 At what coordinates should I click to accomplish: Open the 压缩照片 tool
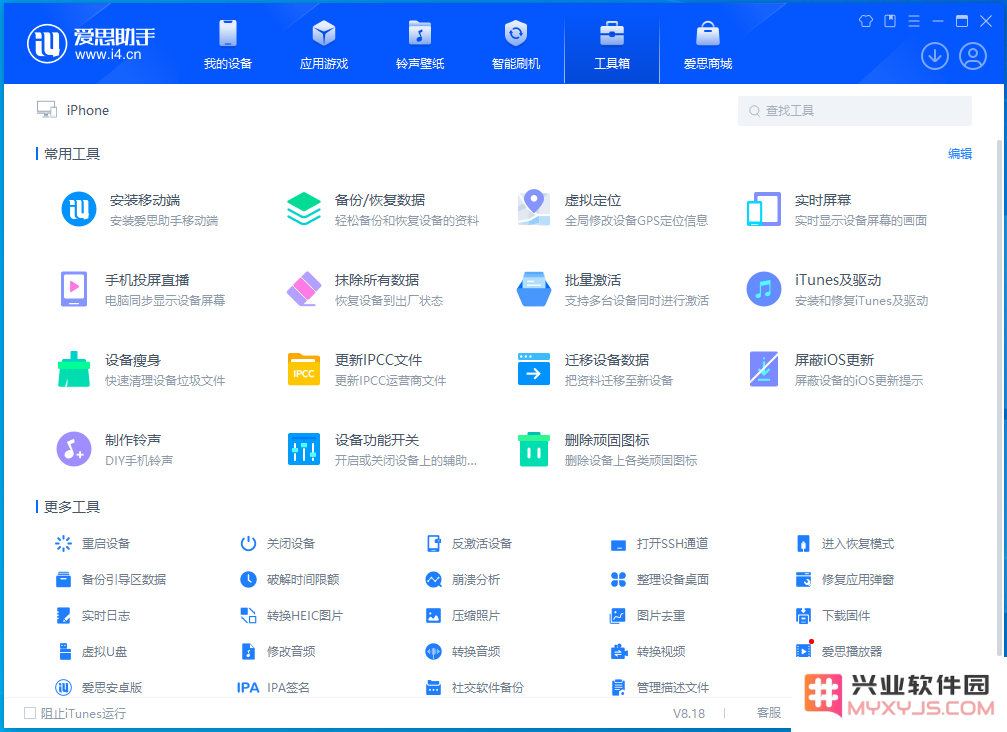462,616
